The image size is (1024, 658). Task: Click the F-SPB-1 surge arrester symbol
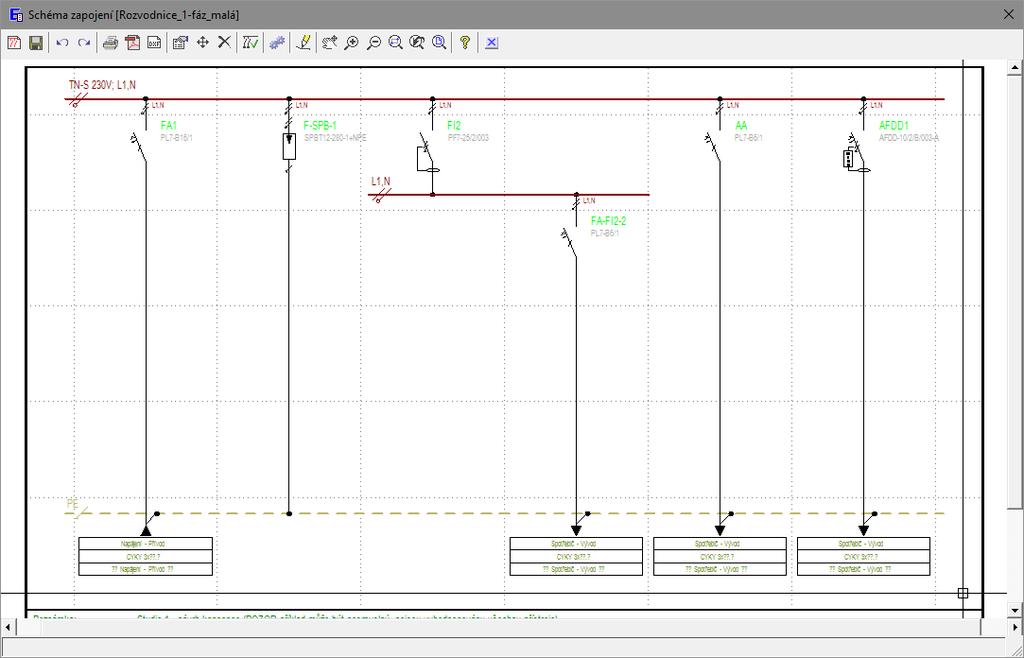coord(289,146)
